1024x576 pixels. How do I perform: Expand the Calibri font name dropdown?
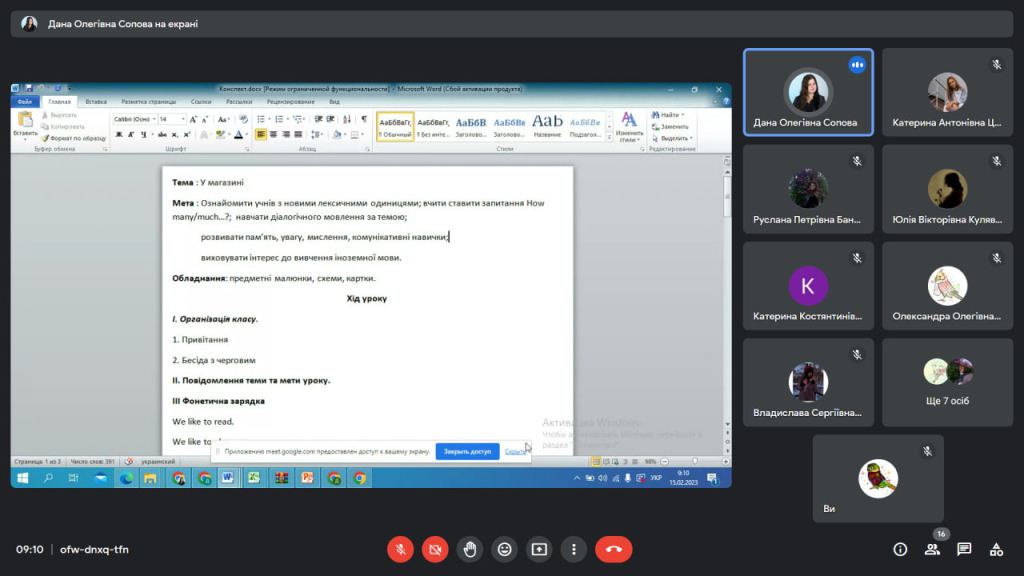click(x=153, y=119)
